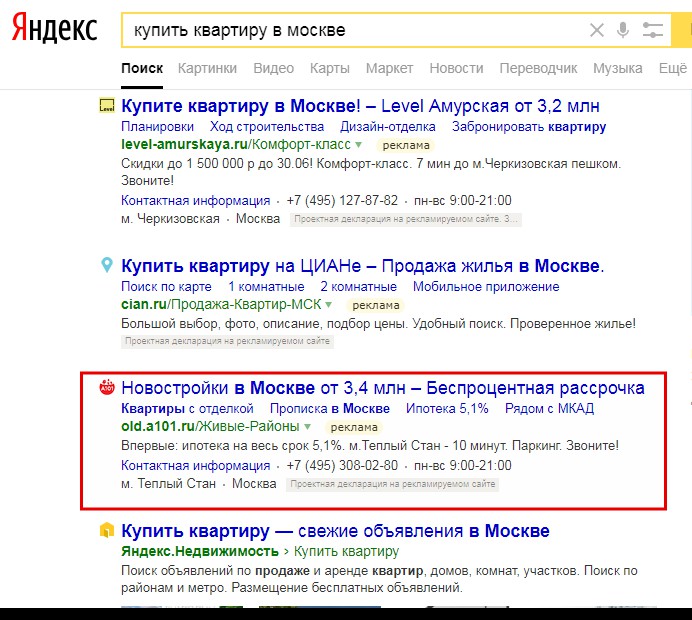The height and width of the screenshot is (620, 692).
Task: Open the Планировки sitelink
Action: (158, 127)
